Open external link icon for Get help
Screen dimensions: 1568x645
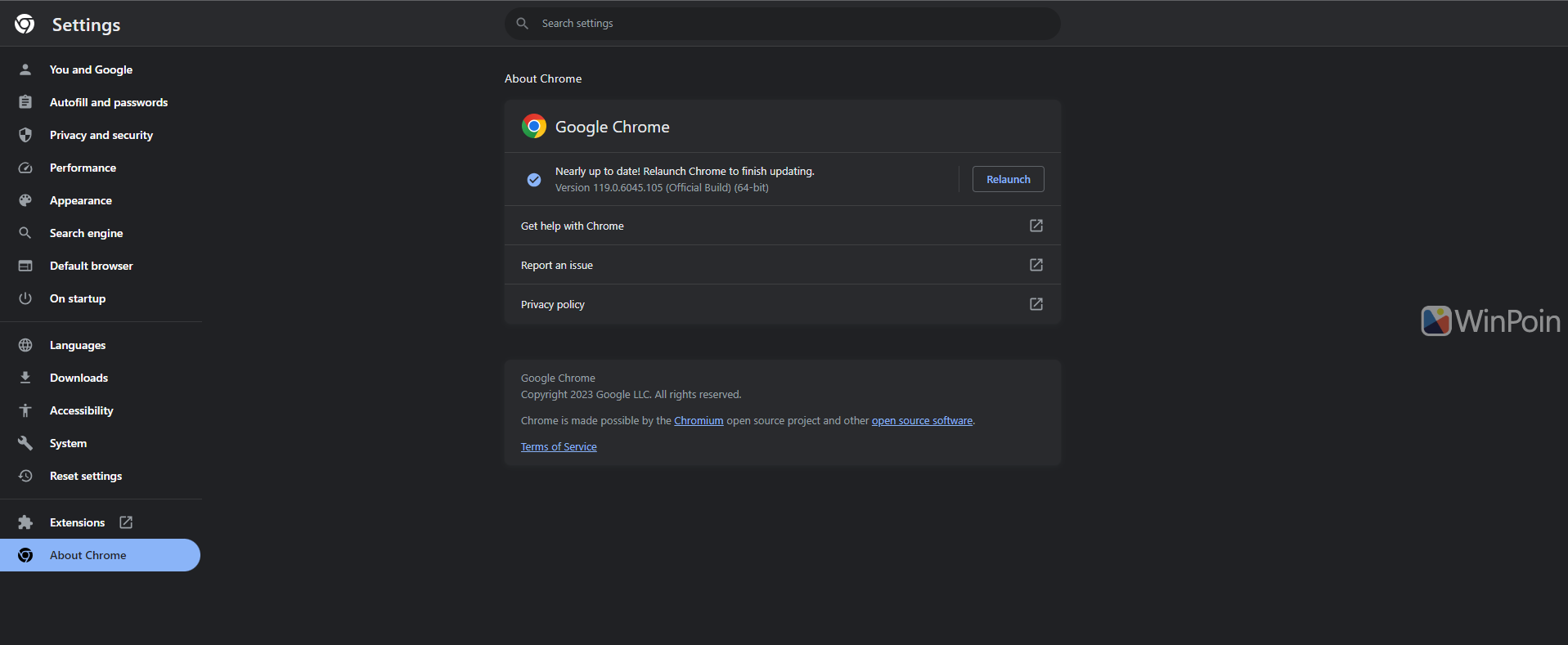click(1036, 226)
